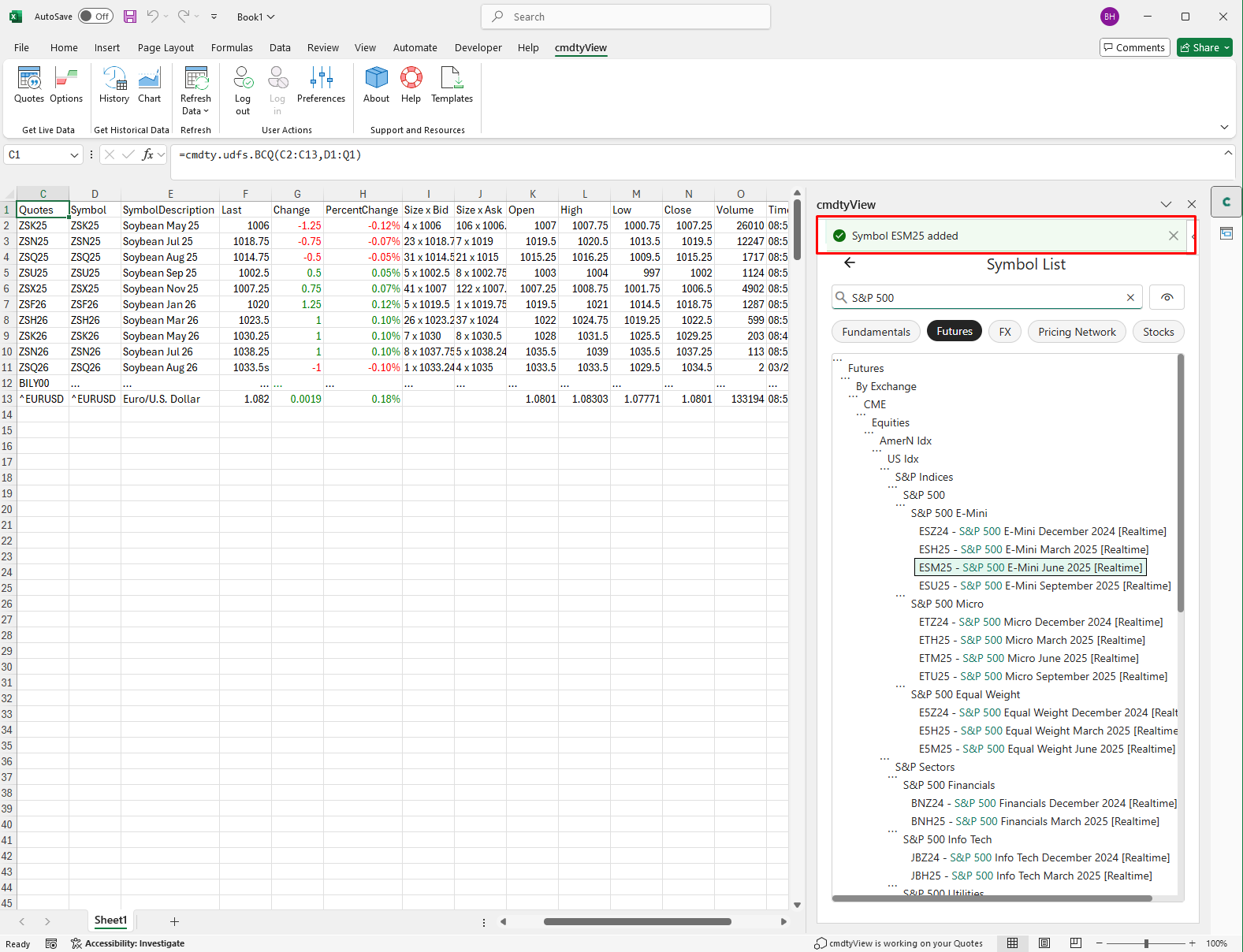Image resolution: width=1243 pixels, height=952 pixels.
Task: Dismiss the Symbol ESM25 added notification
Action: click(1174, 236)
